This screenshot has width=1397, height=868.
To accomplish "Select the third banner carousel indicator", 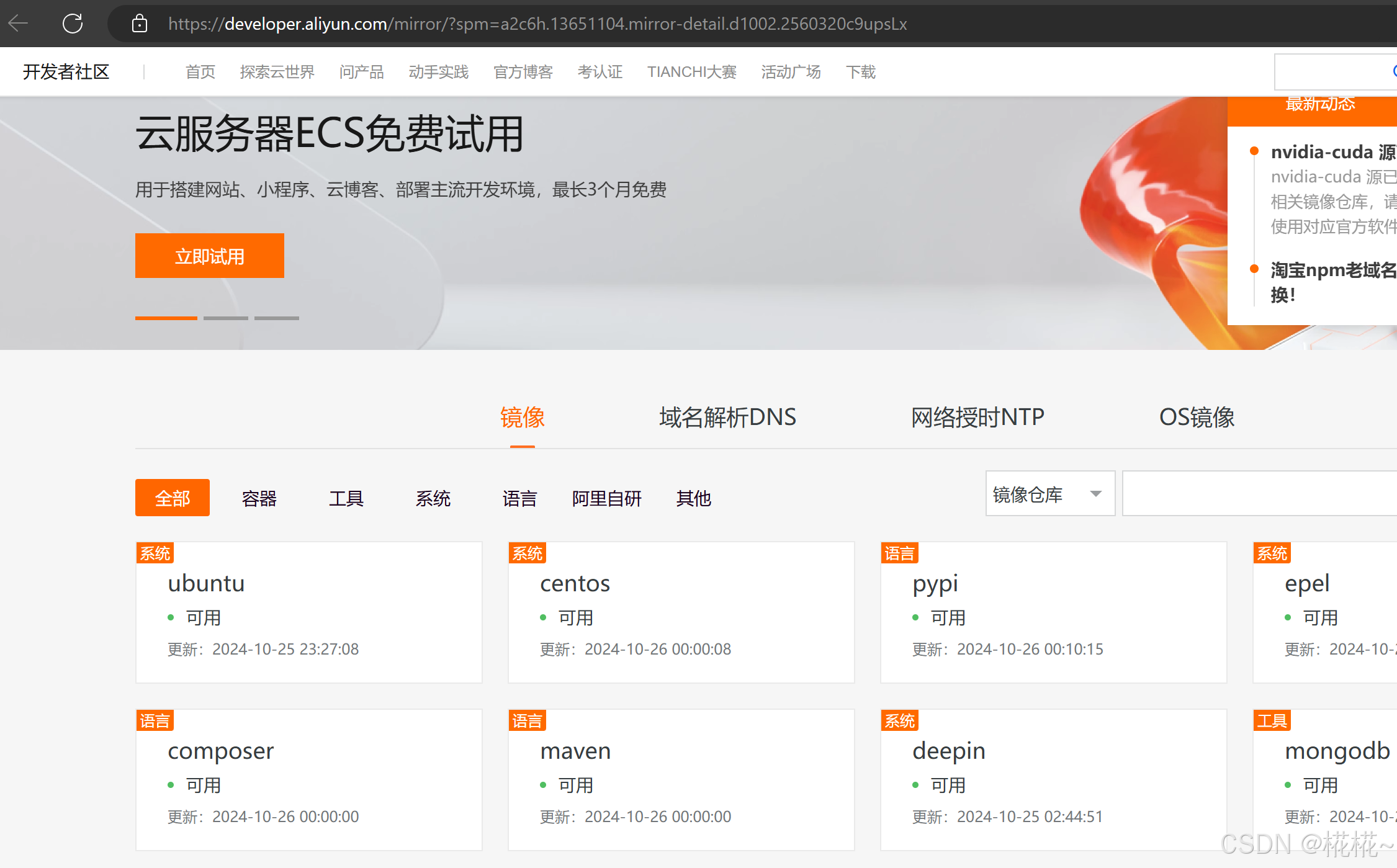I will (277, 318).
